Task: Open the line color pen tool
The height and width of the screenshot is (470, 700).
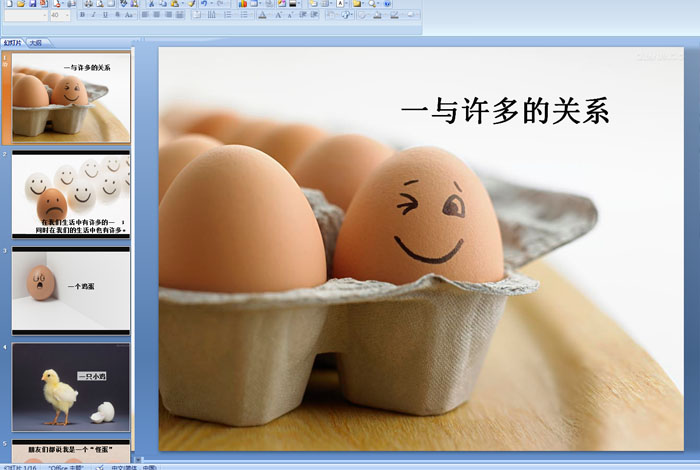Action: (x=394, y=15)
